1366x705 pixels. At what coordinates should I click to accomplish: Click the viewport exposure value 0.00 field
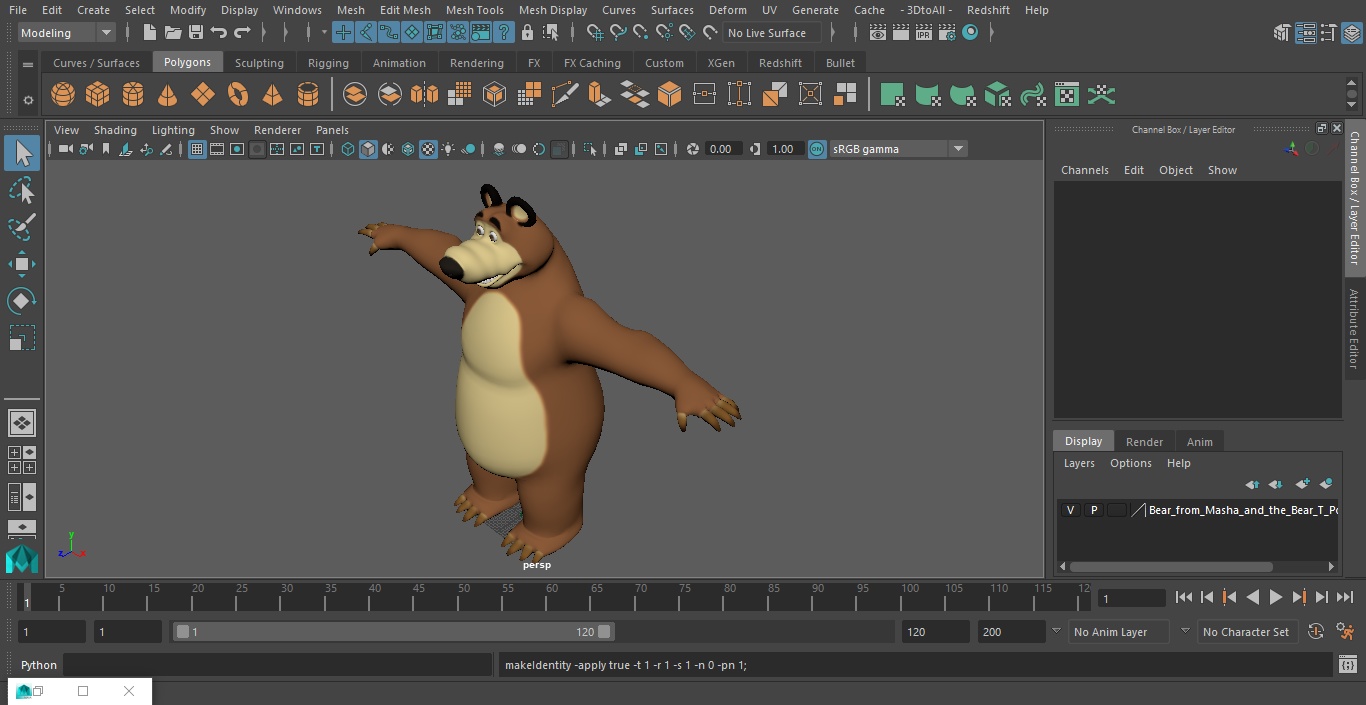[721, 149]
